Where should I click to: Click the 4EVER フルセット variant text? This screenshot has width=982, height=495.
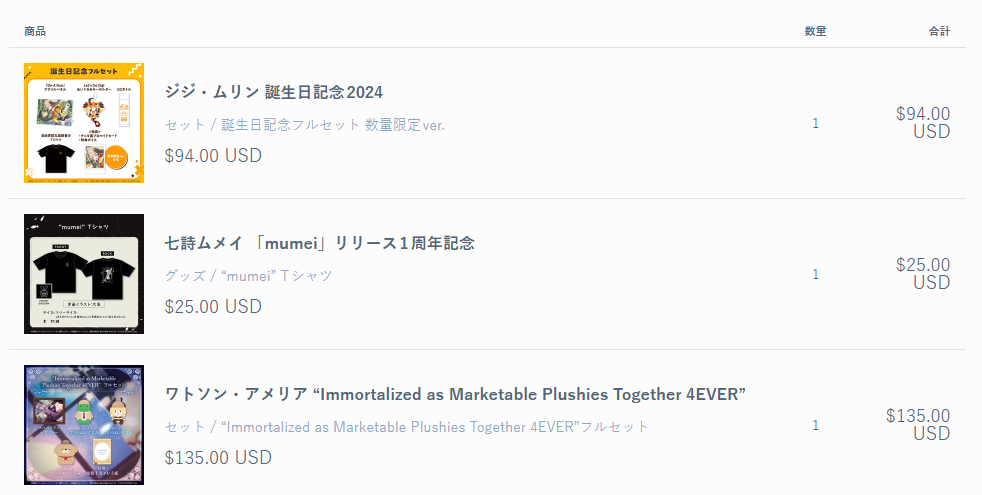tap(406, 426)
